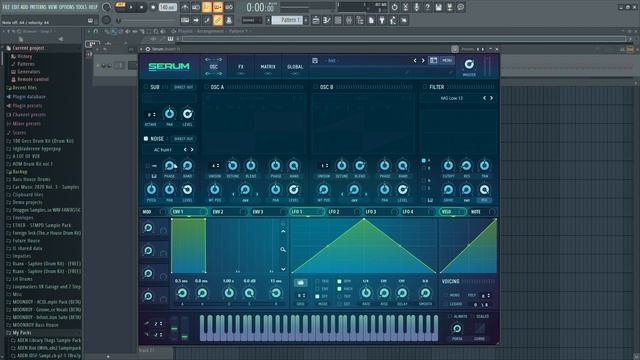The image size is (640, 360).
Task: Click the LFO RATE knob
Action: click(x=366, y=293)
